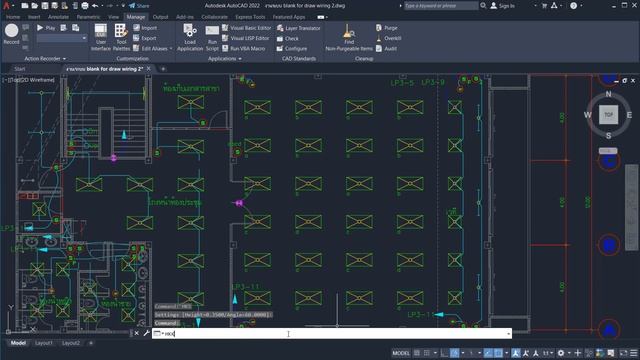Click MODEL space toggle in status bar
This screenshot has width=640, height=360.
tap(401, 353)
